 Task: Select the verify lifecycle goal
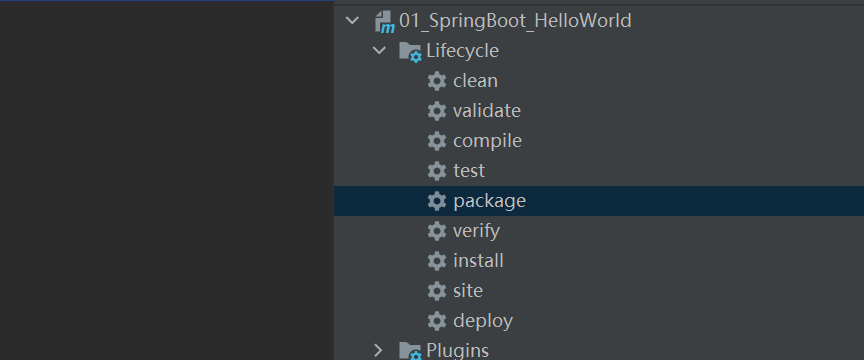pyautogui.click(x=477, y=231)
